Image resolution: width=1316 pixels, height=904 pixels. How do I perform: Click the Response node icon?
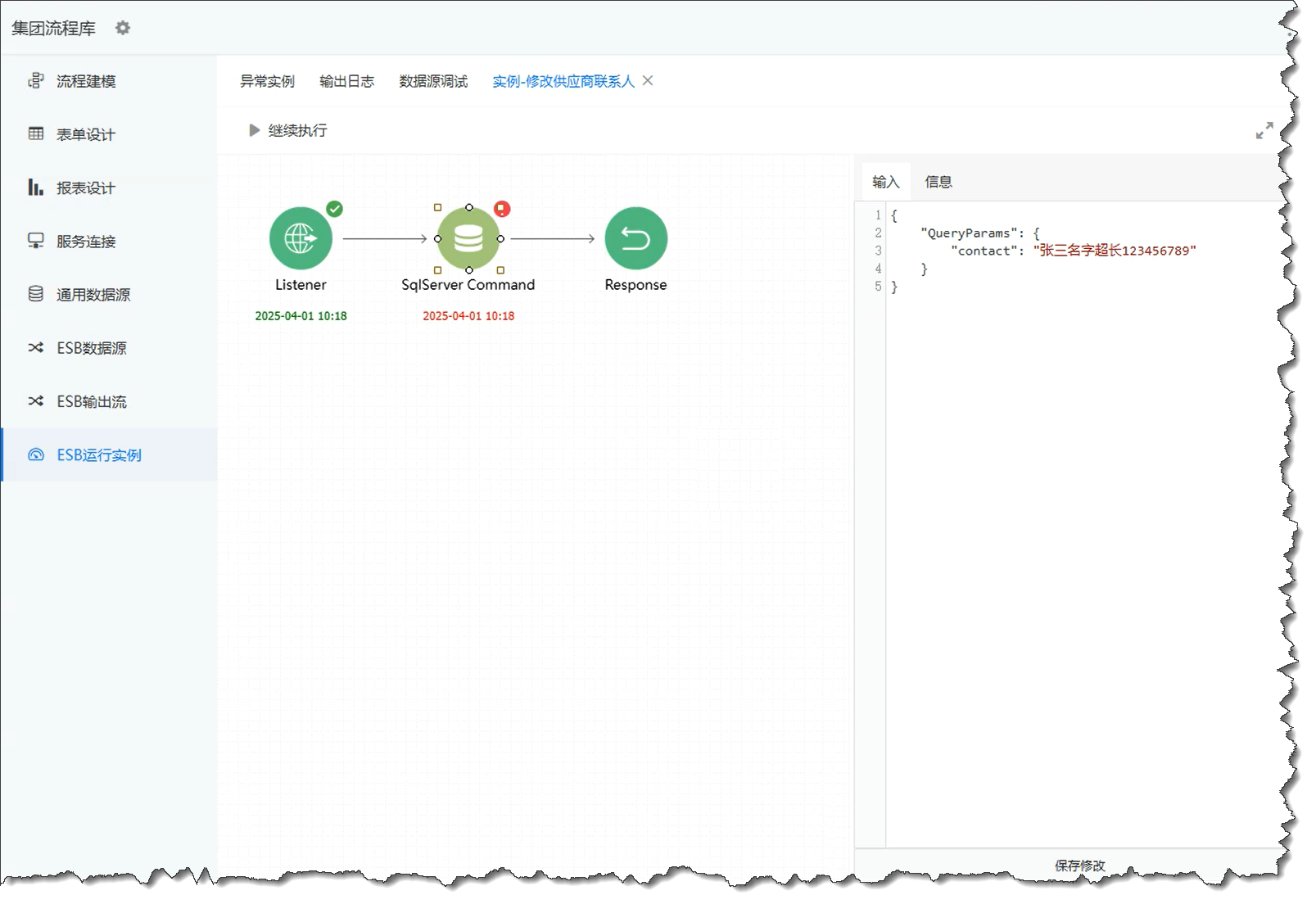pyautogui.click(x=635, y=238)
